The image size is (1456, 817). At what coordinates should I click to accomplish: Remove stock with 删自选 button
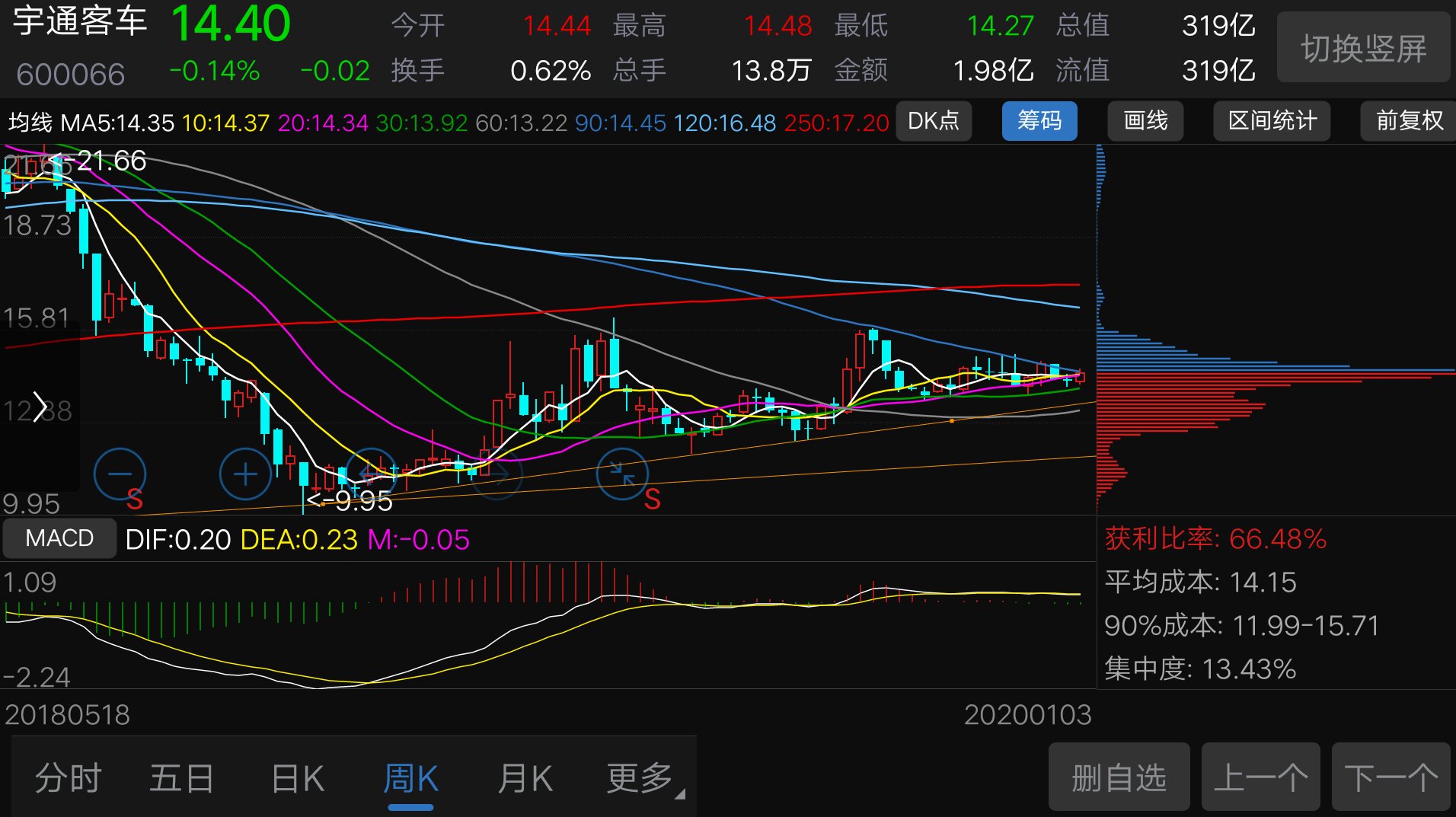(1119, 777)
